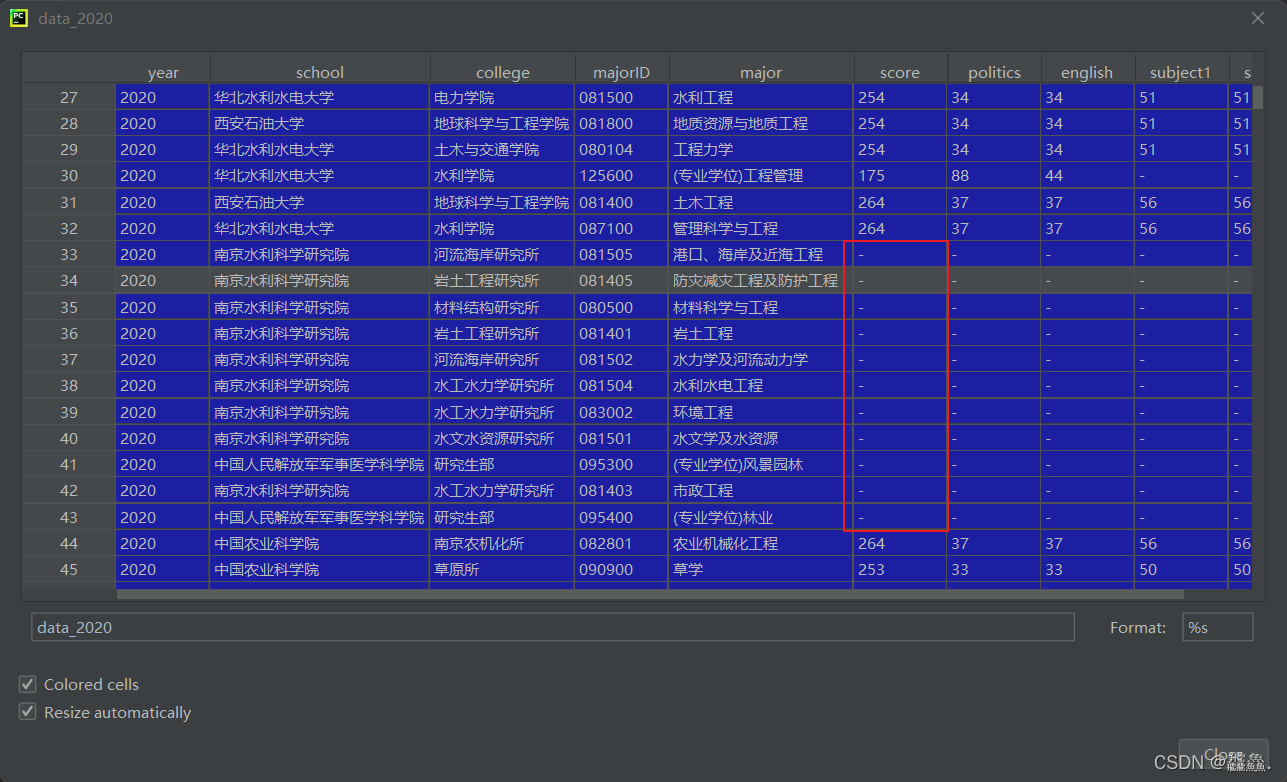Select the score column header
Screen dimensions: 1287x782
click(900, 72)
